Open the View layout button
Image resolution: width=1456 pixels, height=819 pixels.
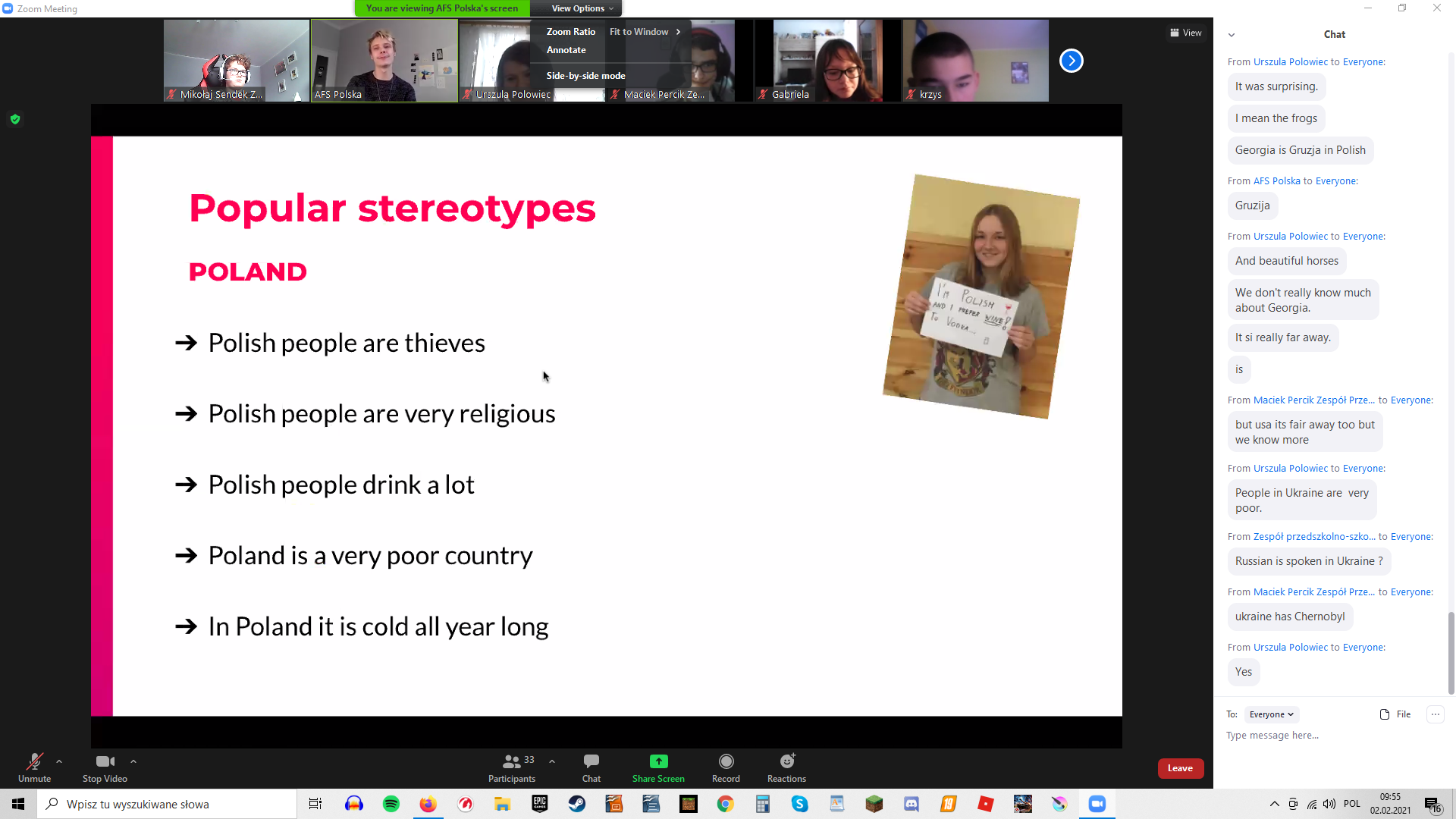click(x=1186, y=33)
